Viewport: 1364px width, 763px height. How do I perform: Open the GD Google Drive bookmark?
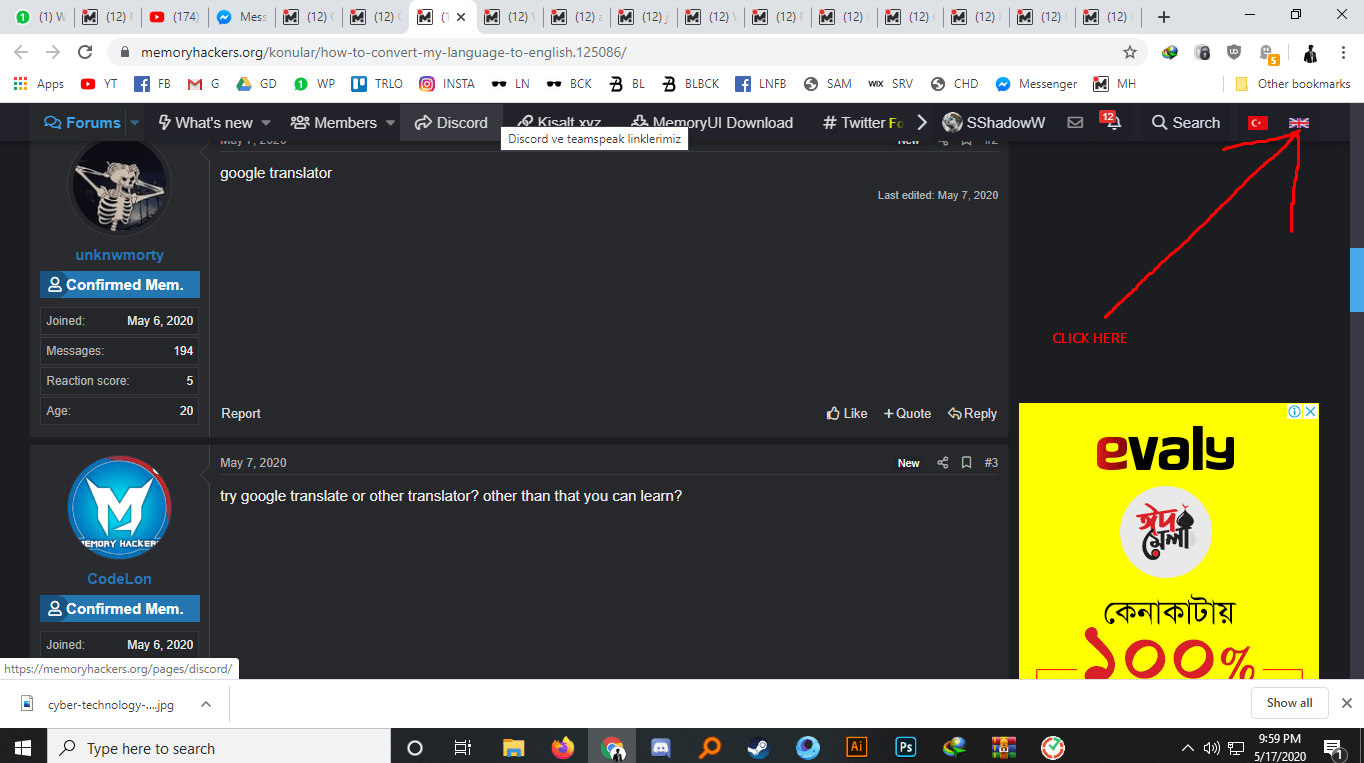[256, 84]
